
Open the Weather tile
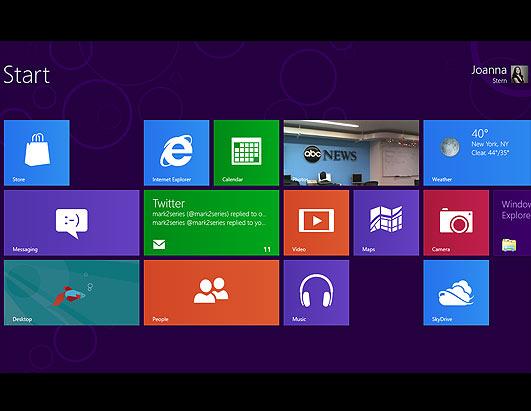pos(477,153)
